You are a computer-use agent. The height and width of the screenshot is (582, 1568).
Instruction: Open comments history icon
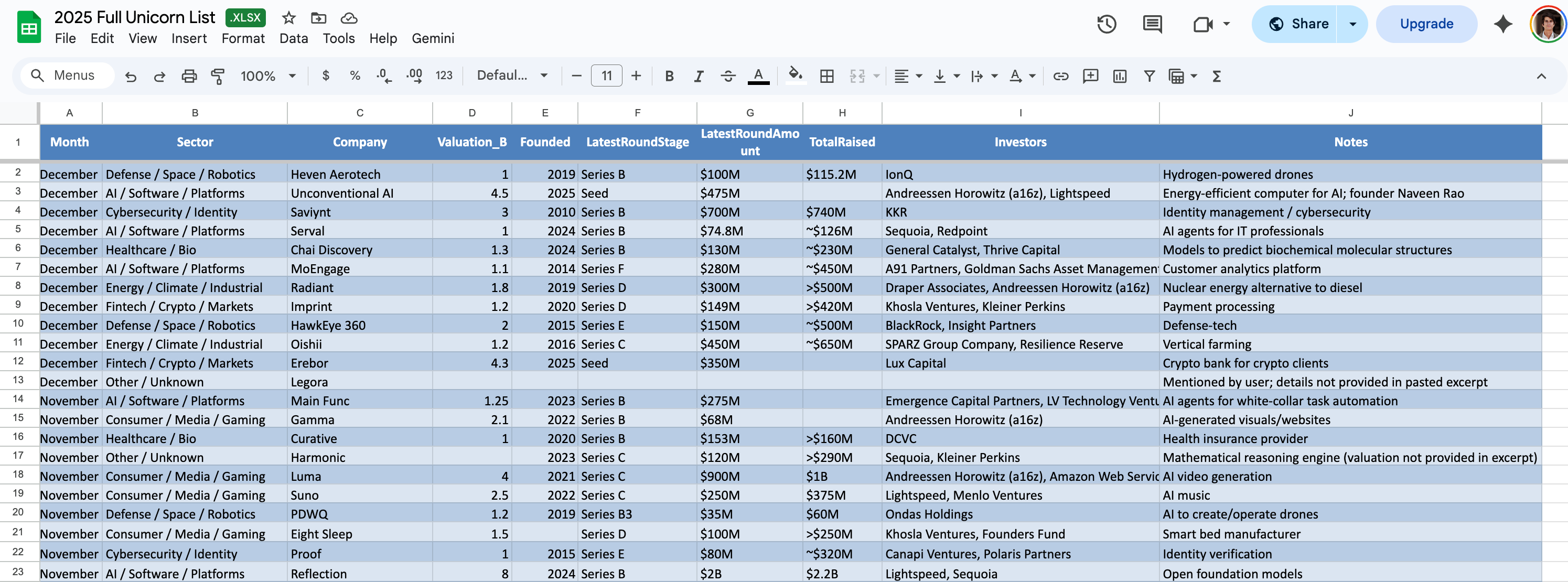pos(1152,24)
